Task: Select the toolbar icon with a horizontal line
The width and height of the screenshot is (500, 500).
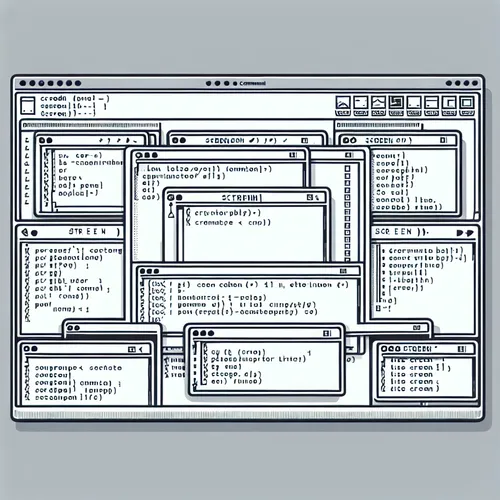Action: pos(431,102)
